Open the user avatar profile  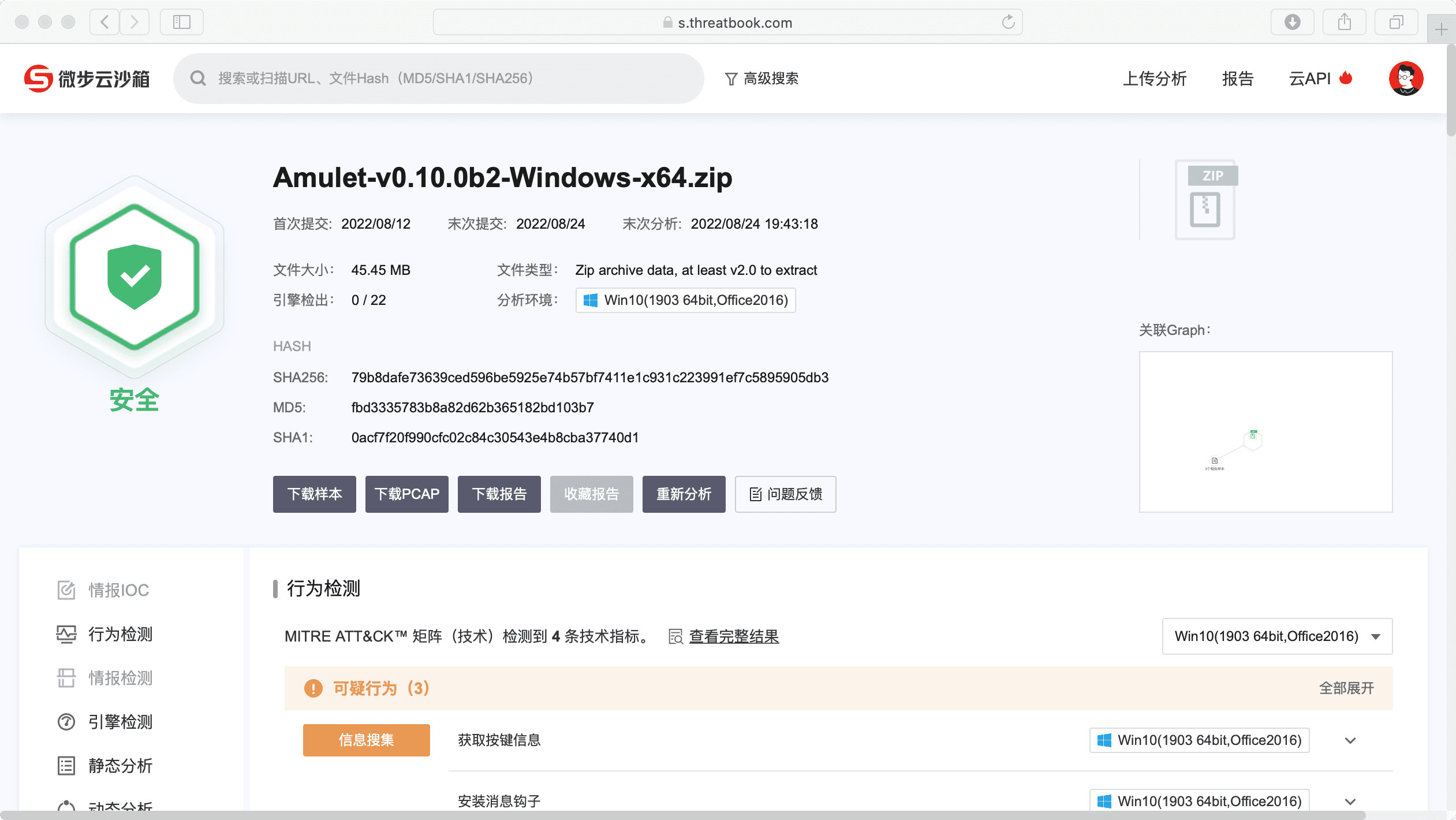[x=1406, y=79]
